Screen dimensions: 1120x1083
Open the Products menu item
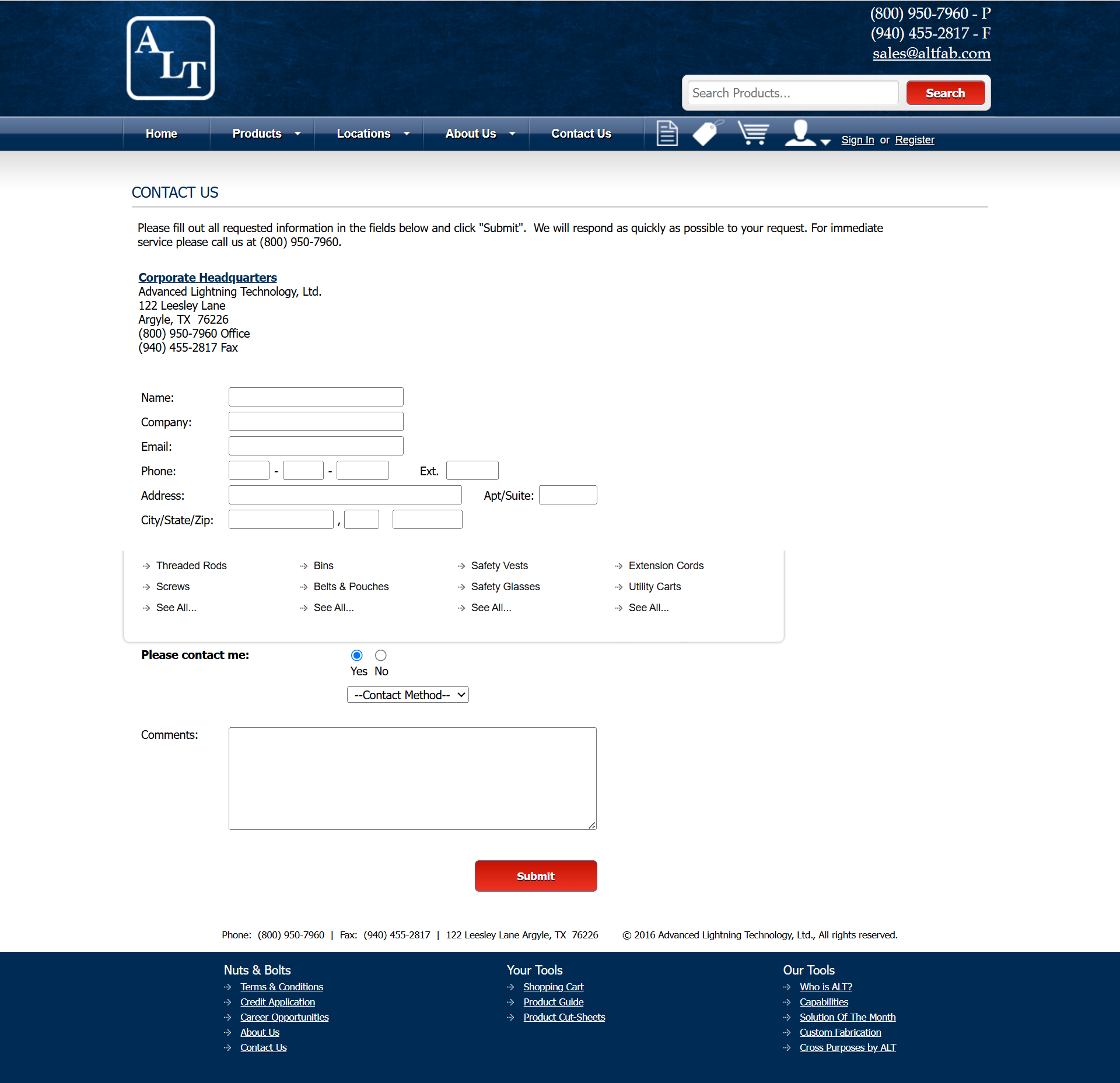257,134
